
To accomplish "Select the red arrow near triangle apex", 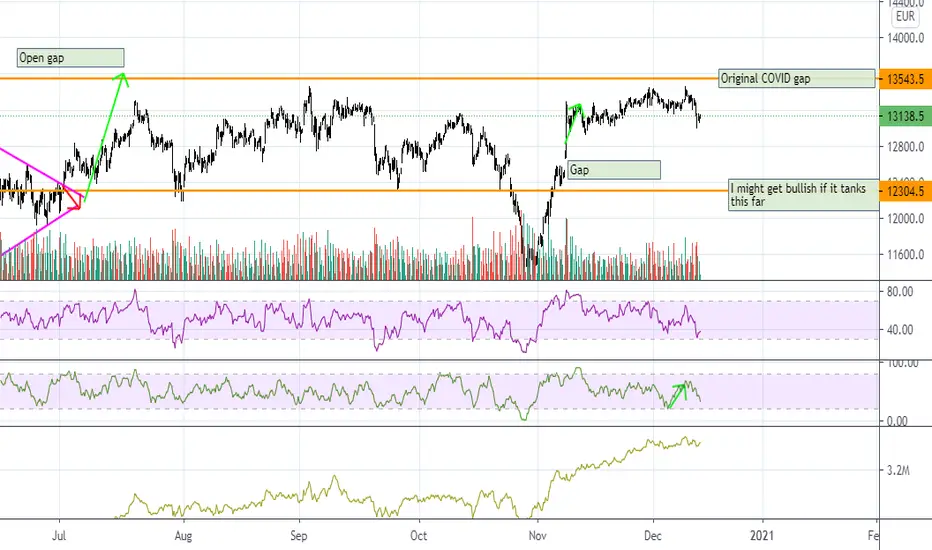I will coord(72,197).
